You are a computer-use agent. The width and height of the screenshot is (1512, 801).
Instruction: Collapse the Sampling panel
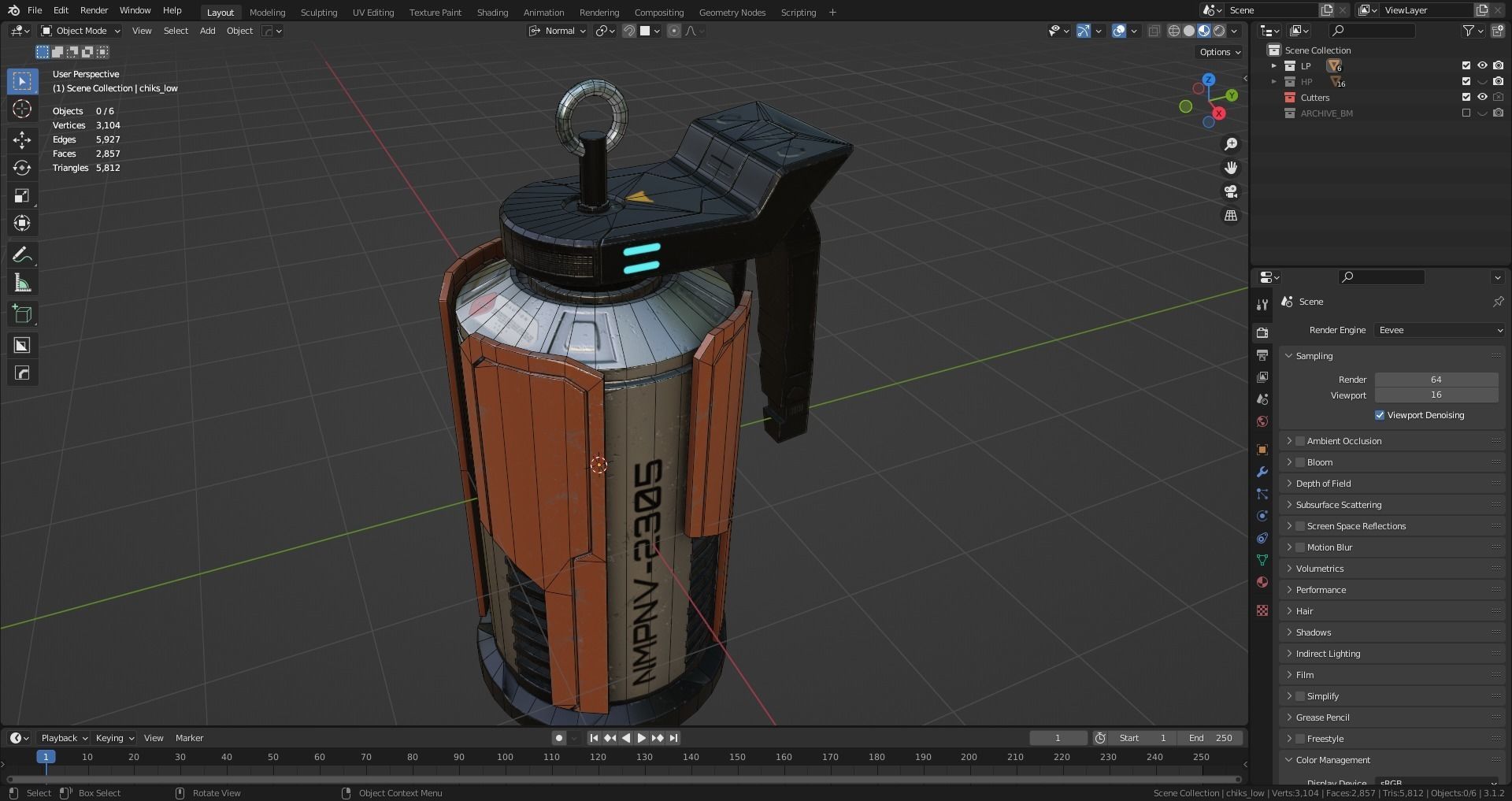coord(1314,356)
